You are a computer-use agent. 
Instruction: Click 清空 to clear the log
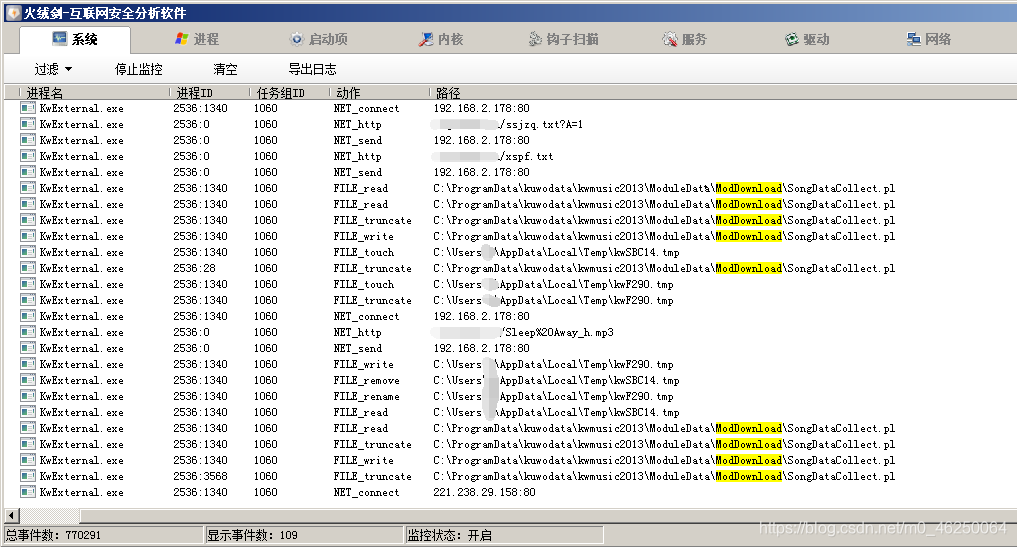coord(225,69)
